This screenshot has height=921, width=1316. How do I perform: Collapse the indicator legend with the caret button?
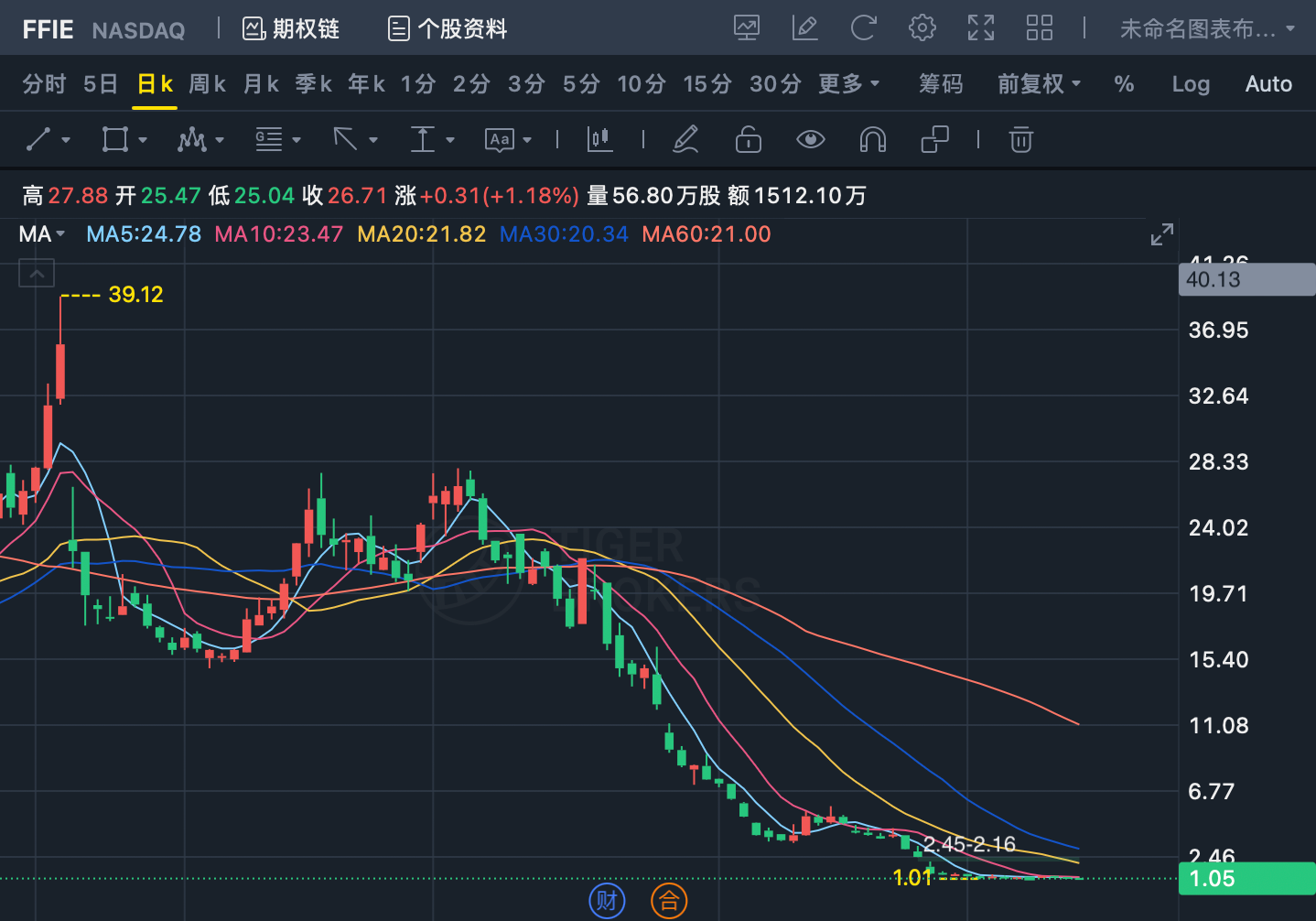[x=37, y=273]
